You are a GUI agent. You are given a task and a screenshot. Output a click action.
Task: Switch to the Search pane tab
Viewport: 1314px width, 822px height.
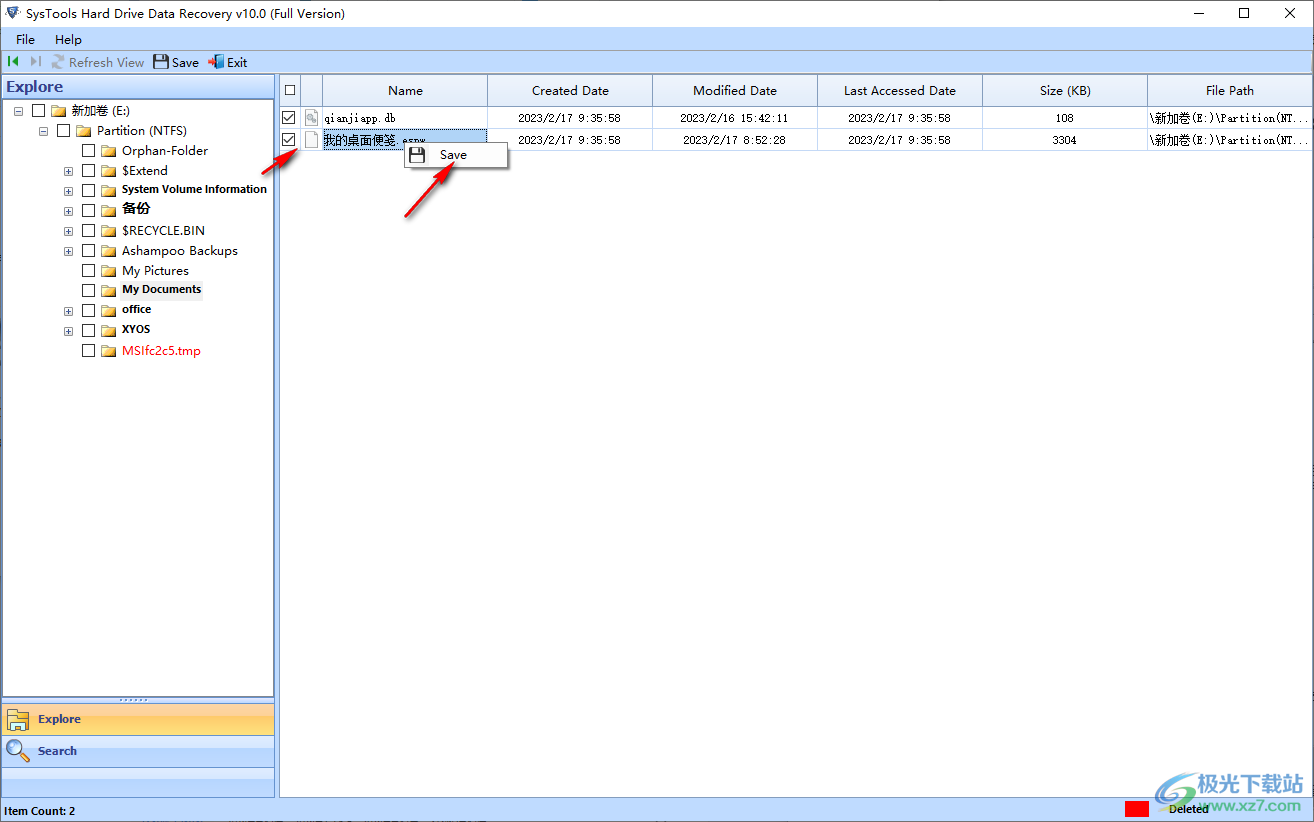pos(138,751)
